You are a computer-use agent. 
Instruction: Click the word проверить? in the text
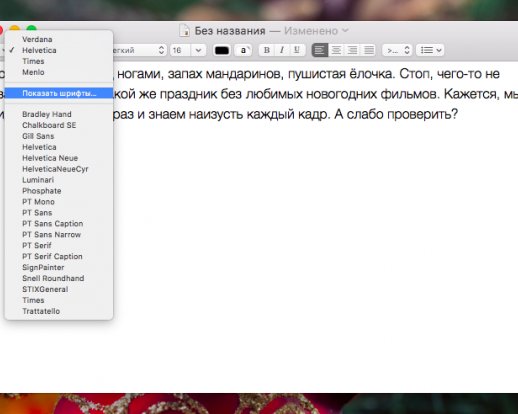click(422, 115)
